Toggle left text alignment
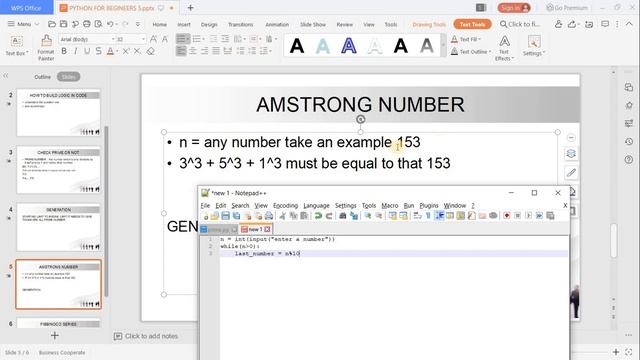640x360 pixels. tap(181, 51)
